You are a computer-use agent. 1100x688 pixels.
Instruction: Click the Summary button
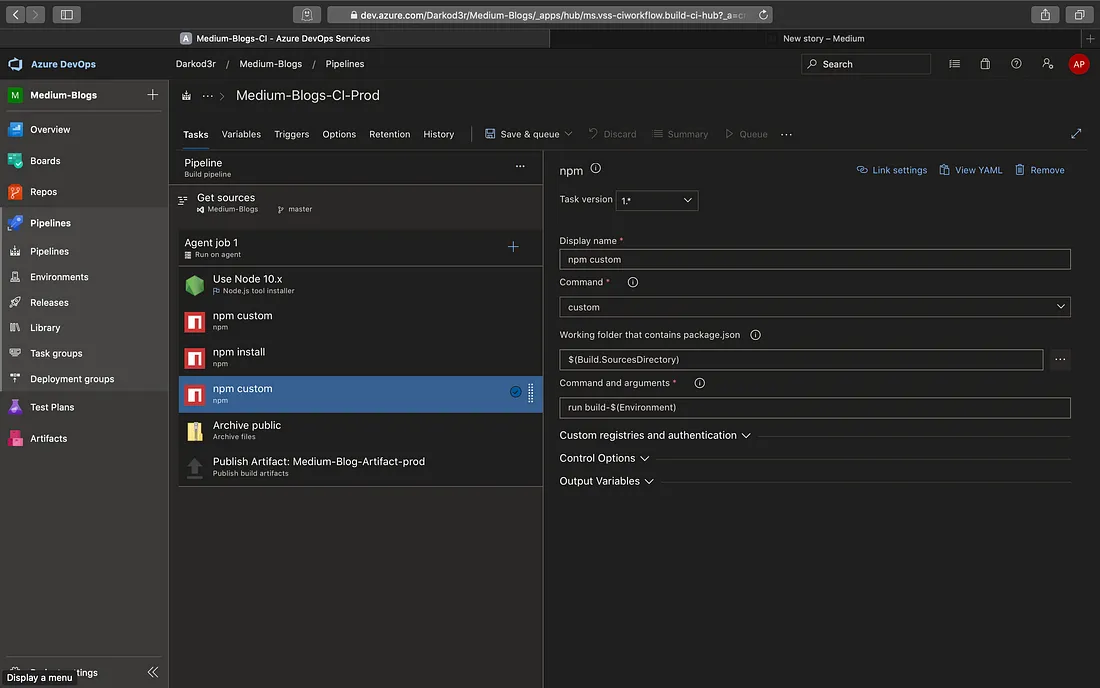click(x=680, y=134)
